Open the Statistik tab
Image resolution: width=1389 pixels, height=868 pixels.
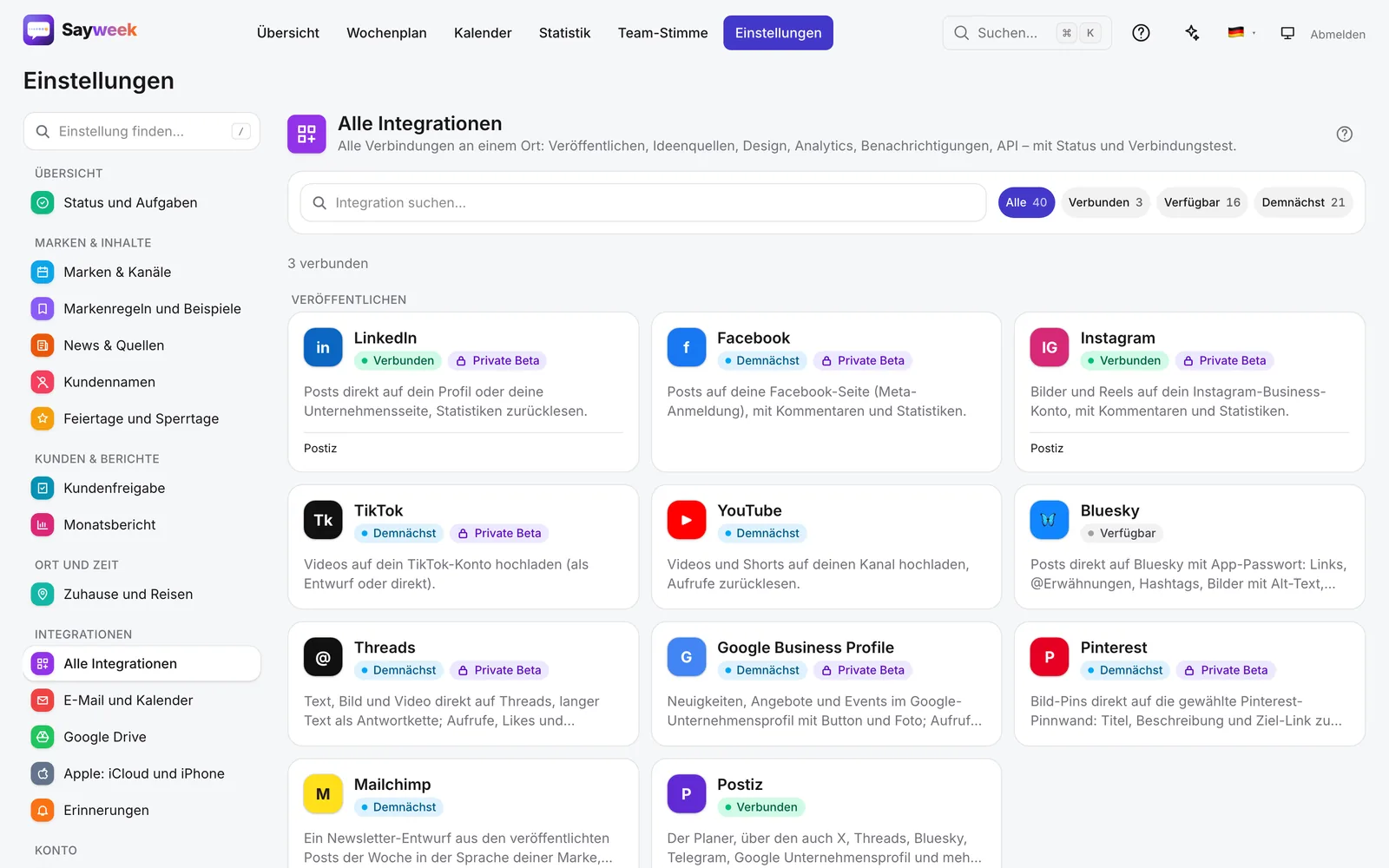(564, 33)
